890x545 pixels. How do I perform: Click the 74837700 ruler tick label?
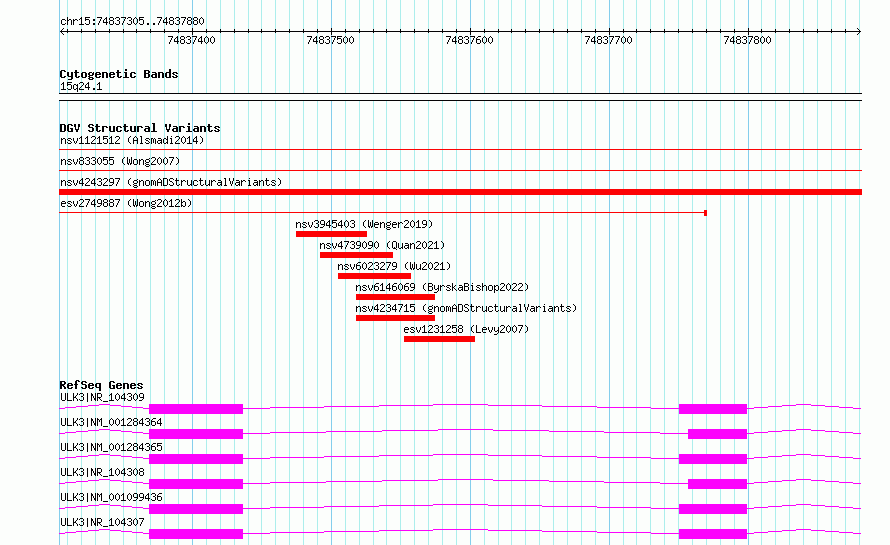608,40
